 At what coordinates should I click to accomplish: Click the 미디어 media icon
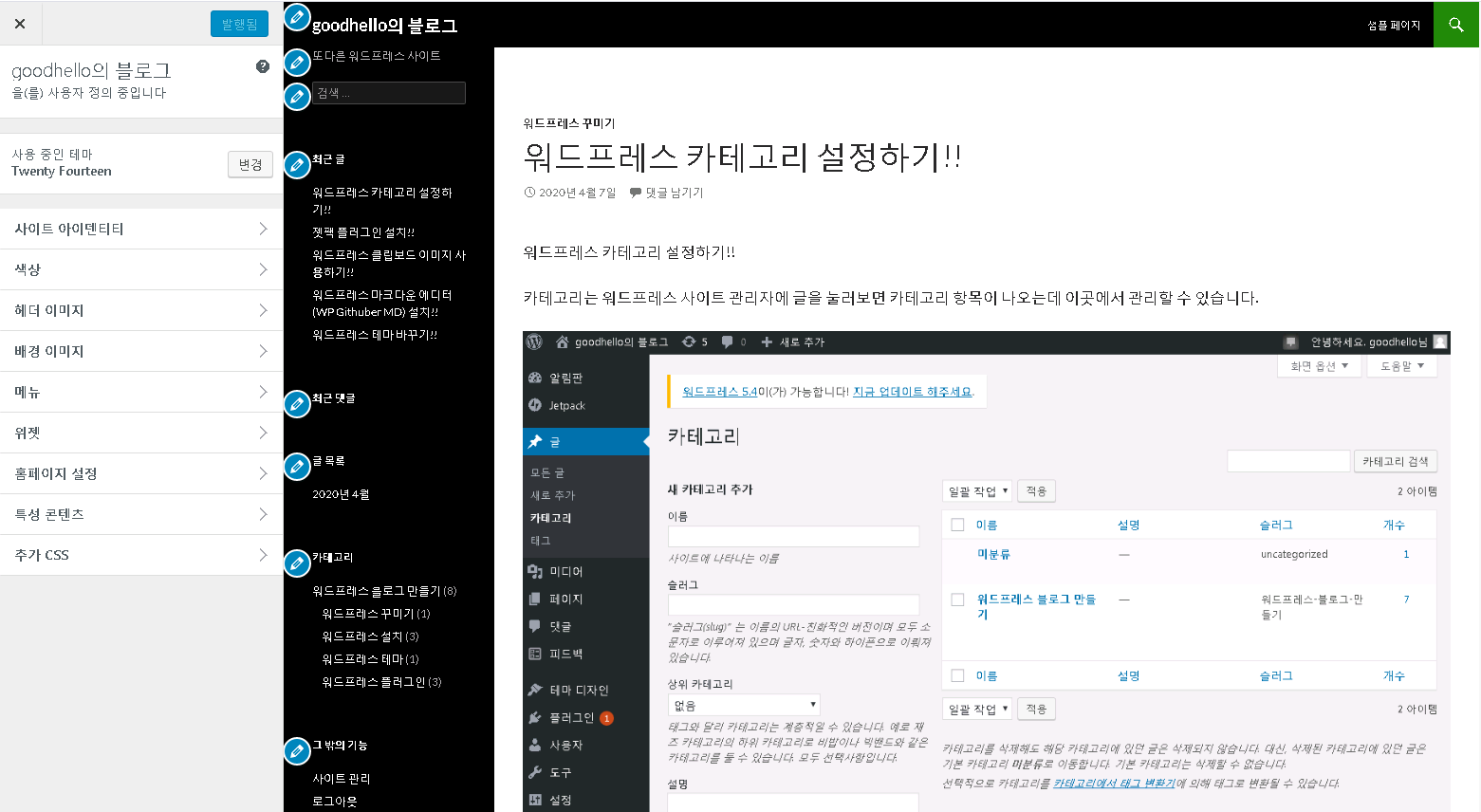point(535,571)
